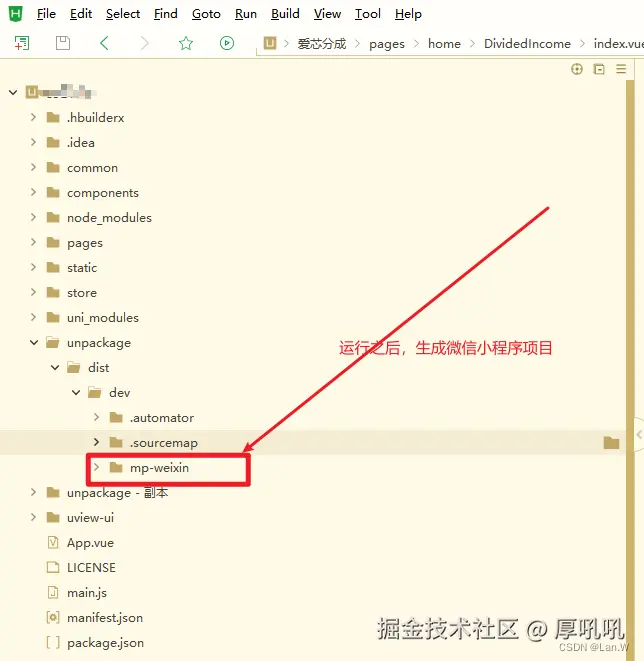Viewport: 644px width, 661px height.
Task: Click the save file toolbar icon
Action: [63, 43]
